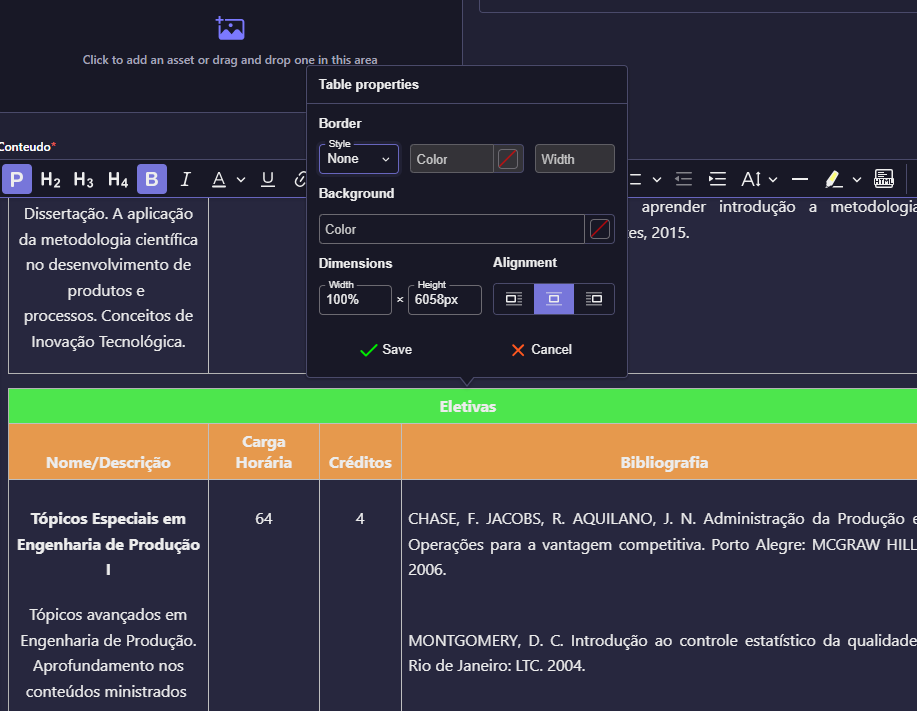Click the cell with value 64
Image resolution: width=917 pixels, height=711 pixels.
[x=264, y=519]
